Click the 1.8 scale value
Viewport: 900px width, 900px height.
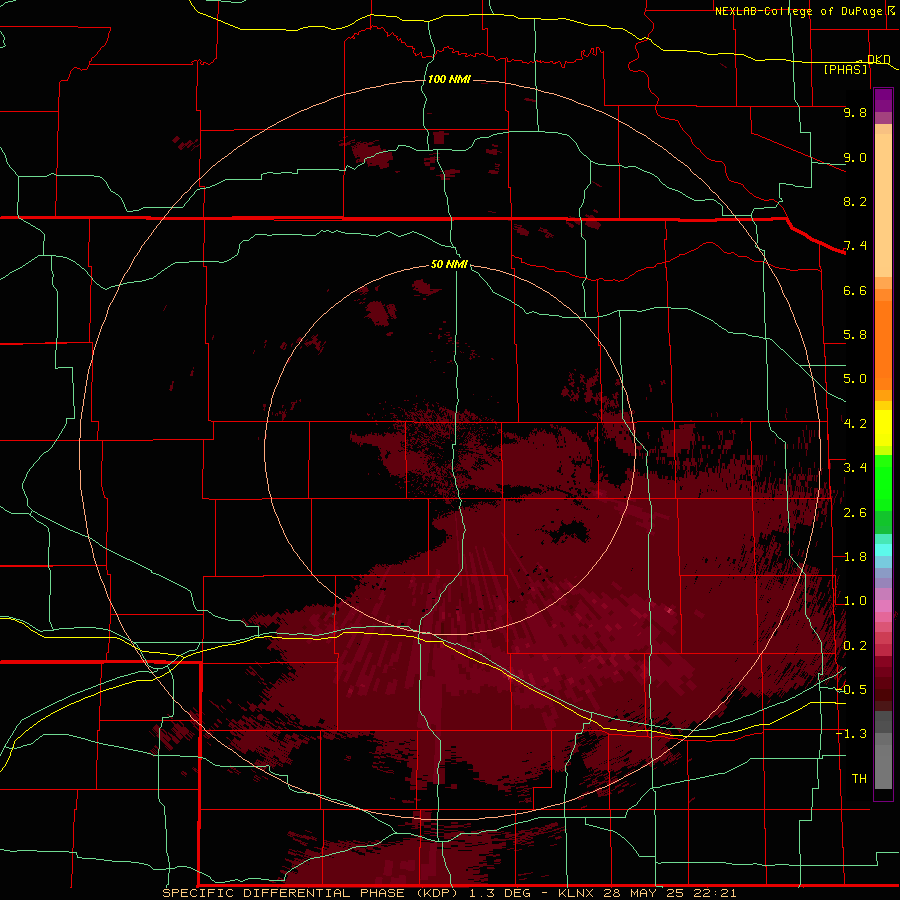pos(855,557)
